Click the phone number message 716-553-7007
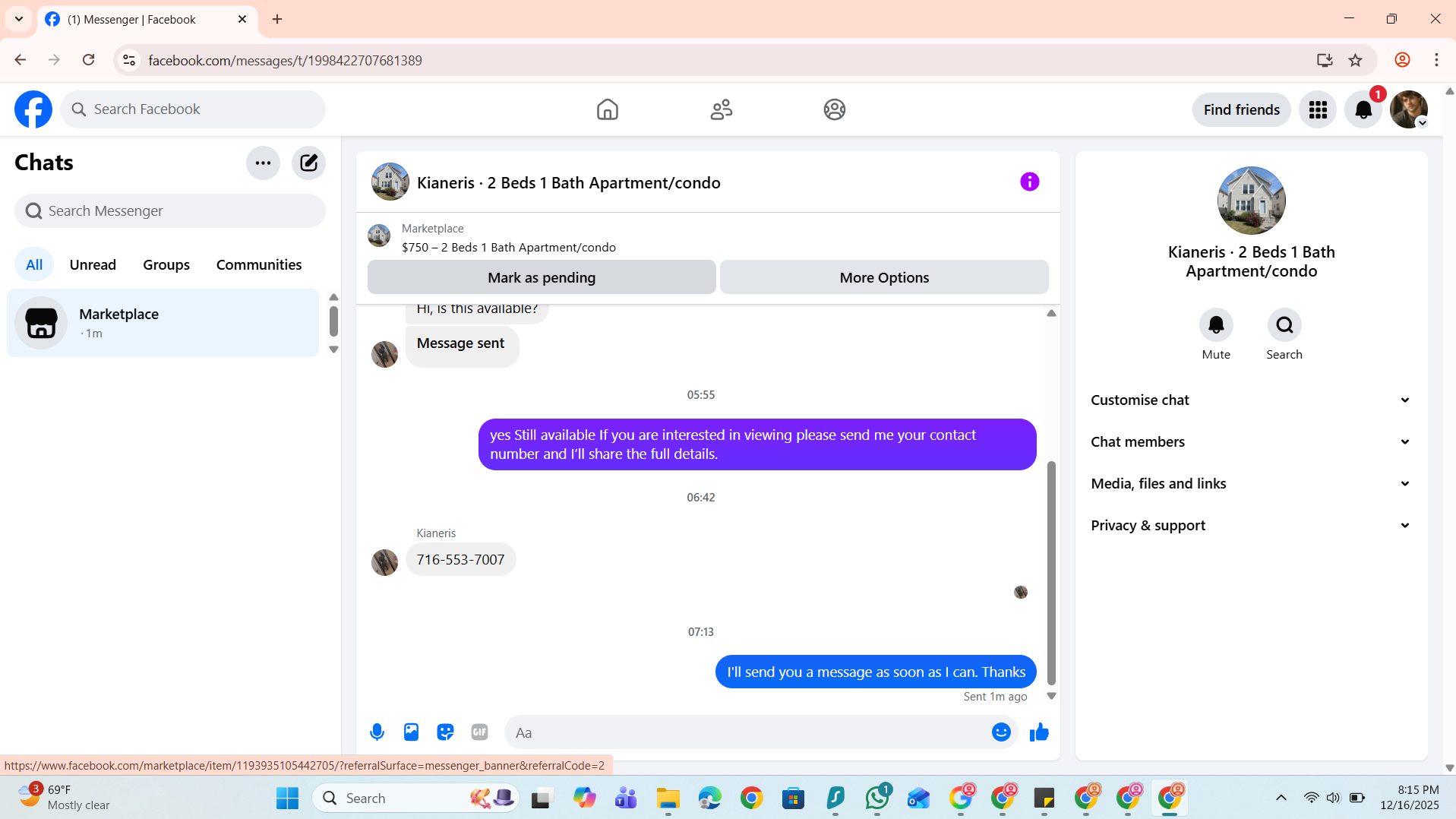The height and width of the screenshot is (819, 1456). [460, 560]
